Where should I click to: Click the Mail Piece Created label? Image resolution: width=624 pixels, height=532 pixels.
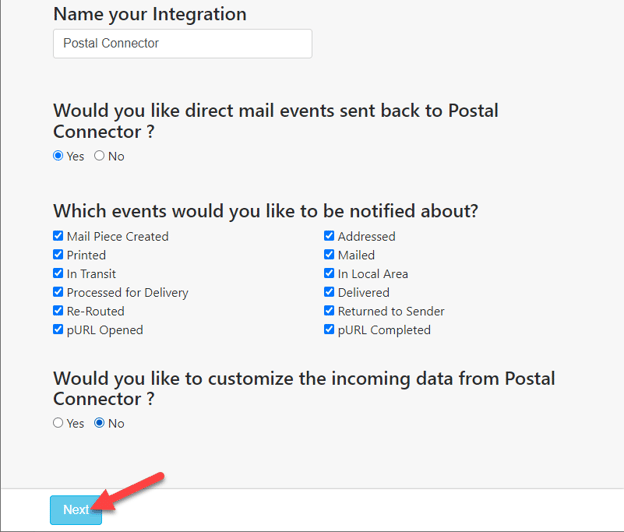click(x=118, y=236)
